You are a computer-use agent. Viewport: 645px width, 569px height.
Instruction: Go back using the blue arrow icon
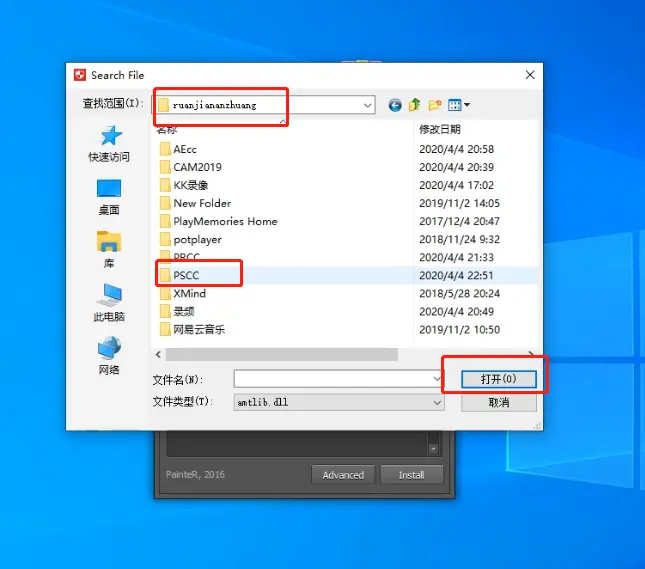click(x=395, y=105)
